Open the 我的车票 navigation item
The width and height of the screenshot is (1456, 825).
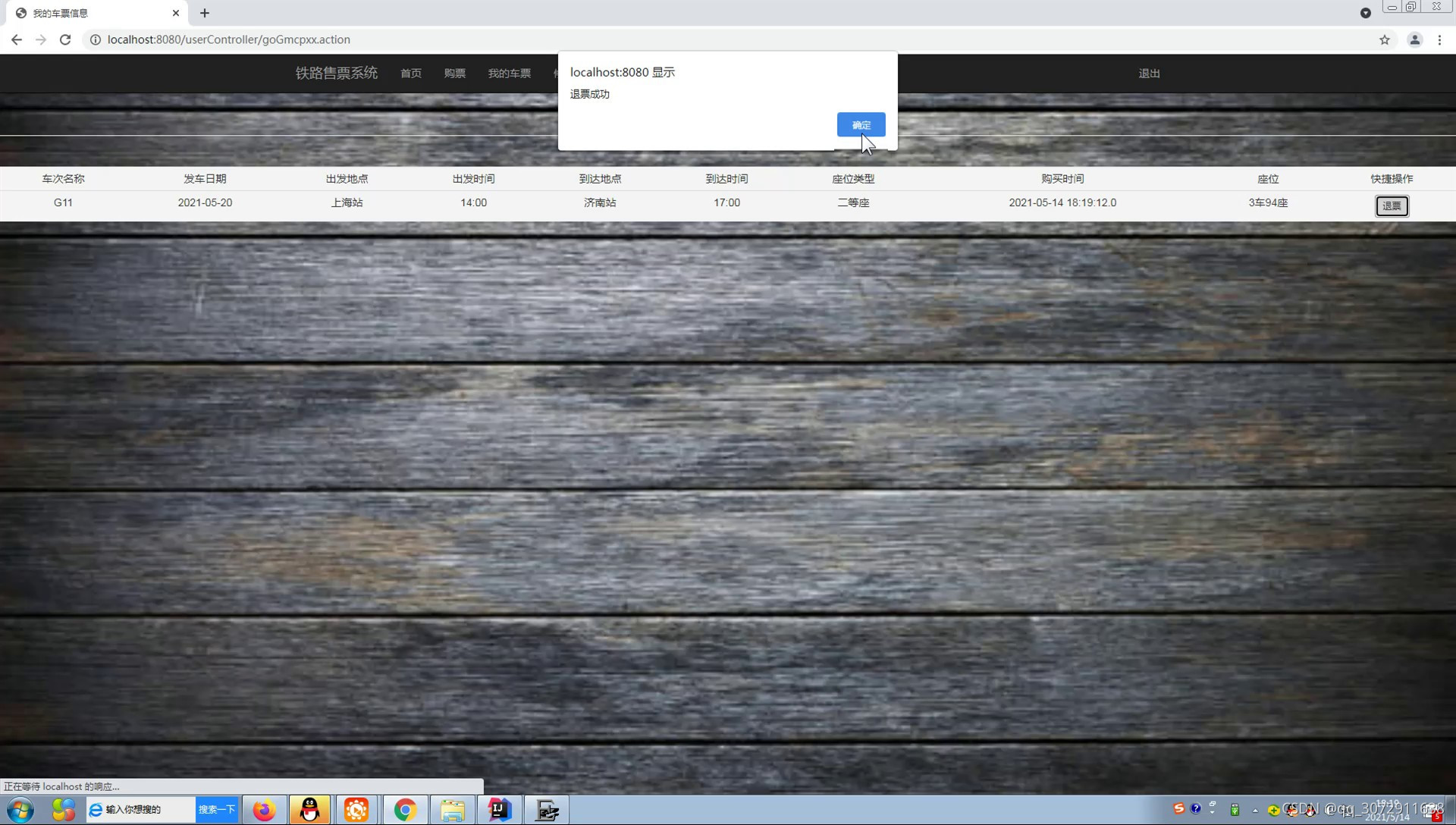[x=510, y=74]
